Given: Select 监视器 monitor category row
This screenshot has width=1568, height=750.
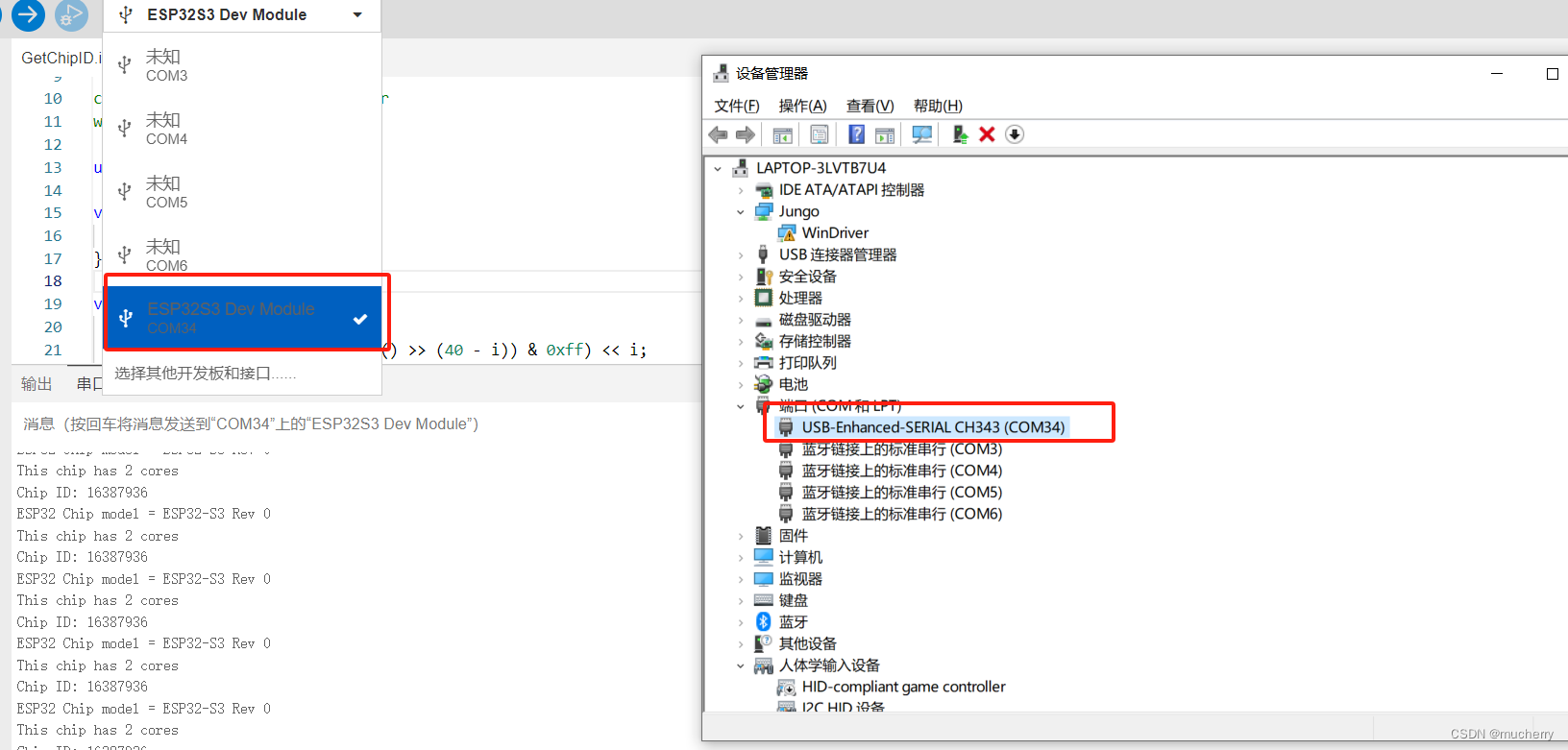Looking at the screenshot, I should click(x=800, y=579).
